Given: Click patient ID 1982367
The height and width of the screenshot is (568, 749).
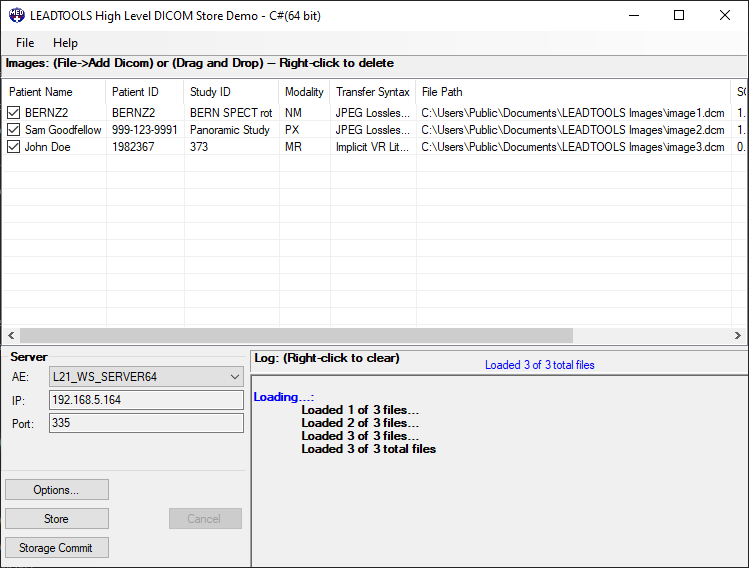Looking at the screenshot, I should (133, 147).
